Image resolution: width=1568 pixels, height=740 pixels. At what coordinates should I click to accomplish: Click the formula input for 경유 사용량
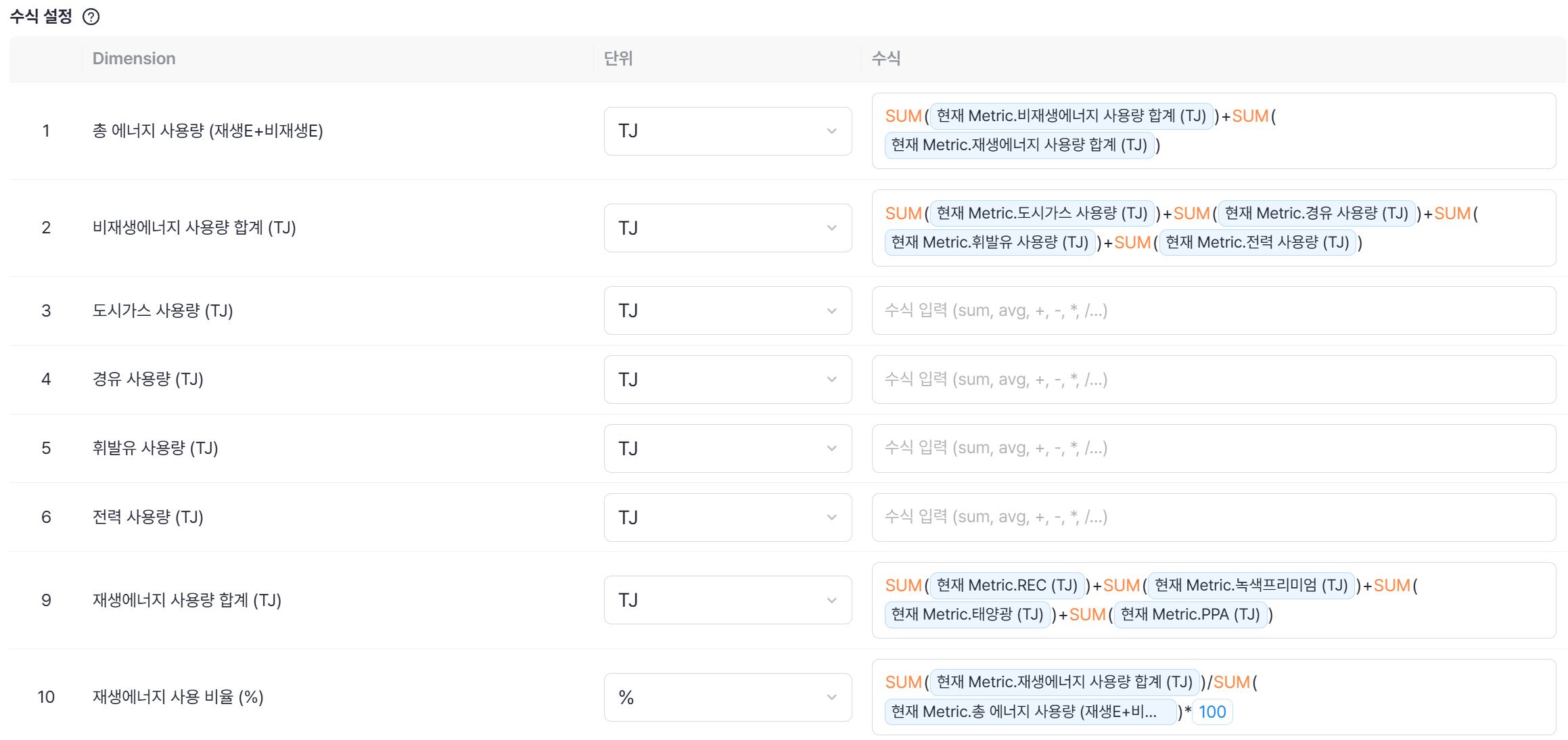coord(1213,379)
